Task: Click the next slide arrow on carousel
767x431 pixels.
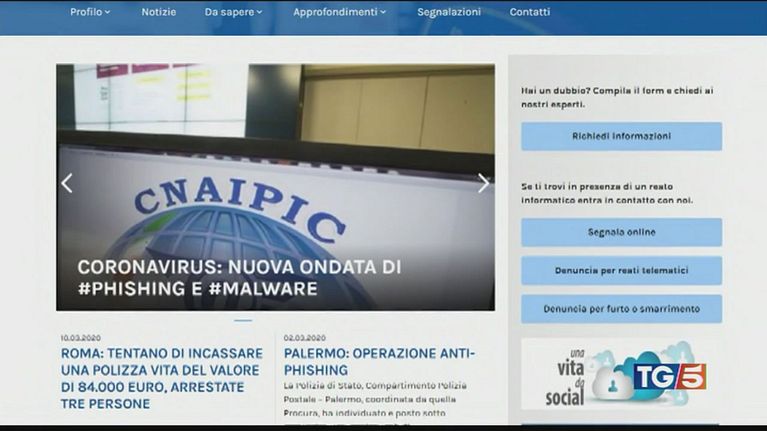Action: tap(483, 183)
